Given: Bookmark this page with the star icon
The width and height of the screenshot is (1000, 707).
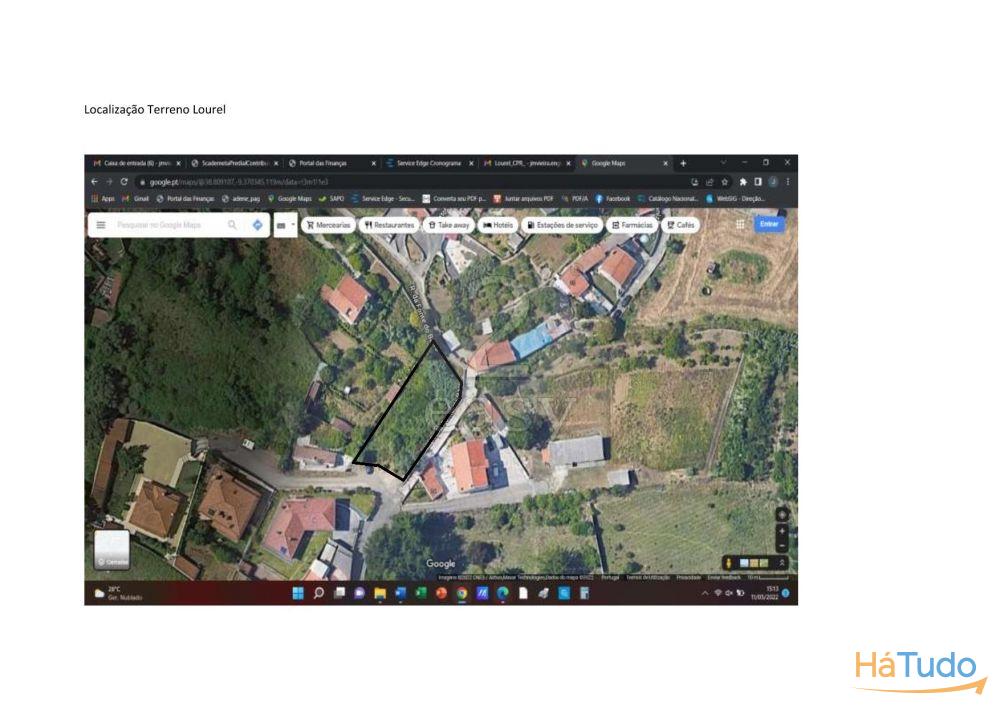Looking at the screenshot, I should (x=724, y=182).
